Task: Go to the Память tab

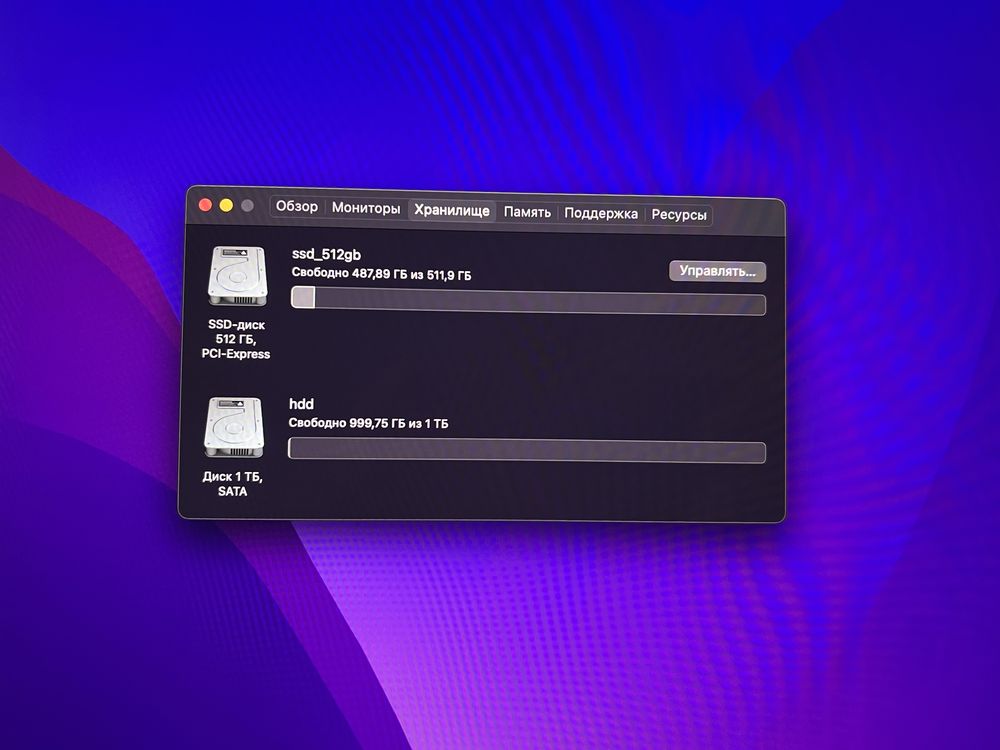Action: click(x=527, y=212)
